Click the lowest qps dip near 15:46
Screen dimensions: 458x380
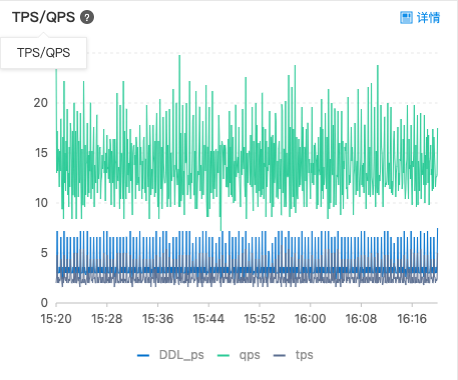coord(221,229)
